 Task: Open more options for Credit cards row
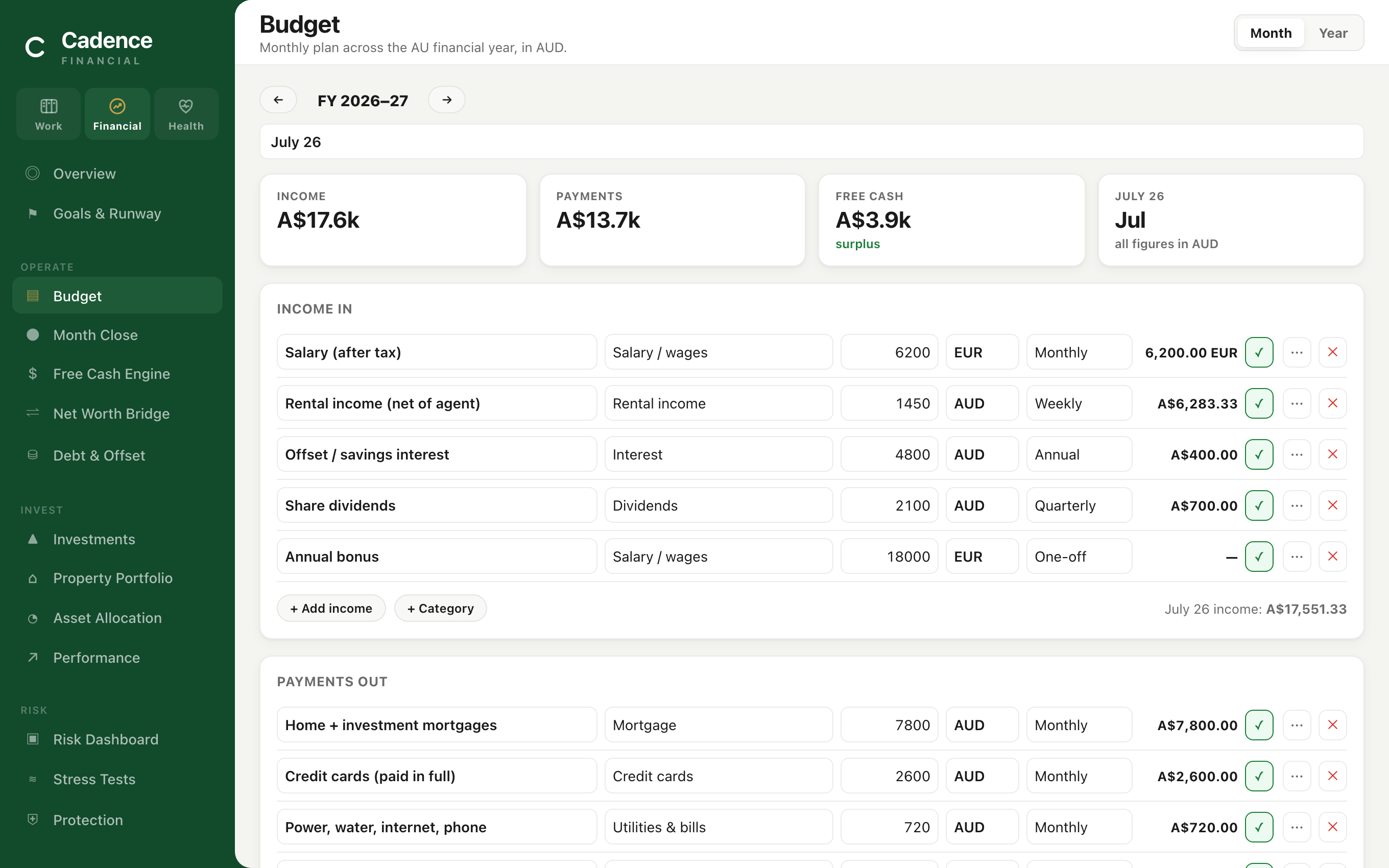(x=1297, y=776)
